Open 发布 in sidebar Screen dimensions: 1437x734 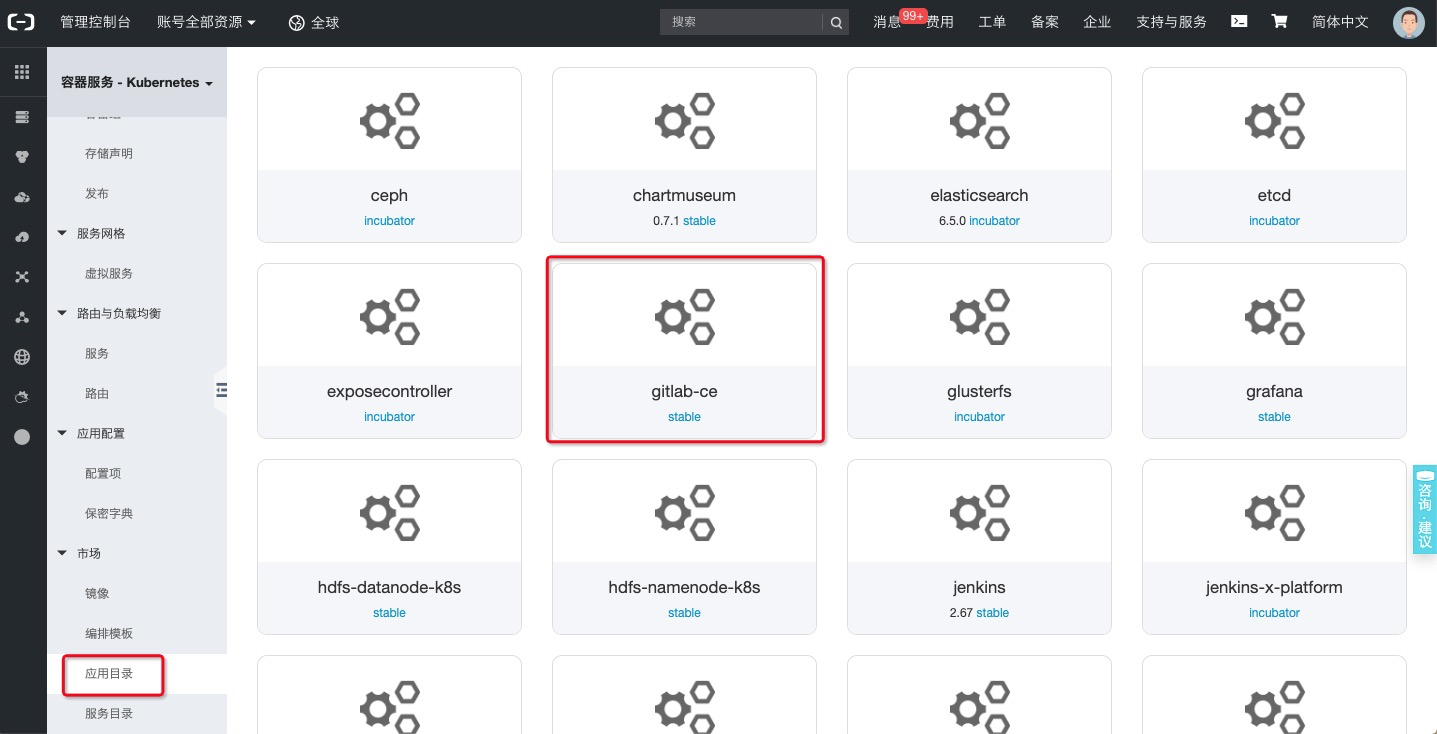tap(97, 193)
